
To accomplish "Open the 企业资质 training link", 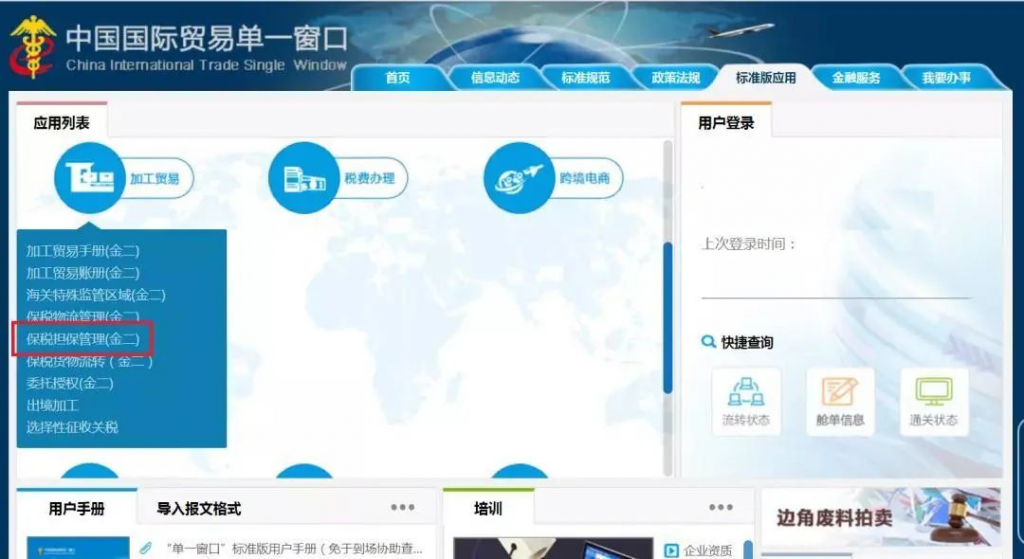I will coord(708,551).
